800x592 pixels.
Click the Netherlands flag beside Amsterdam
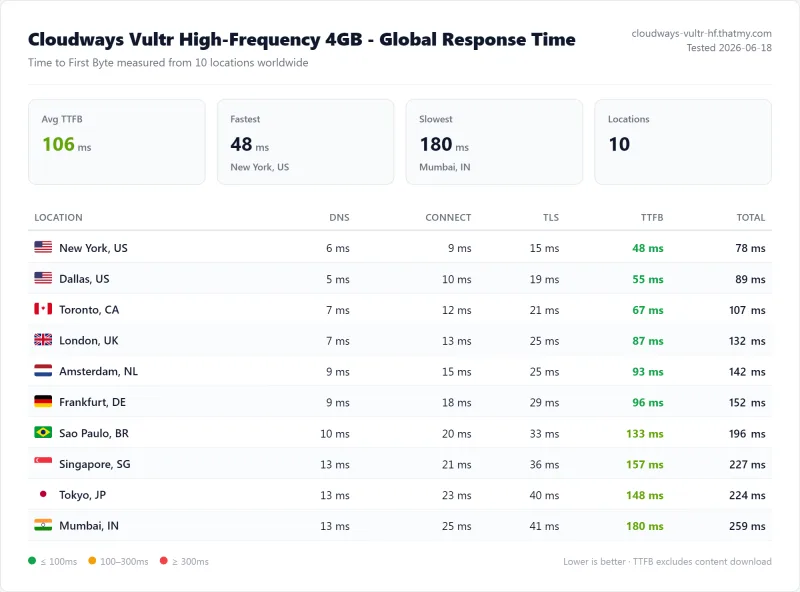tap(43, 371)
